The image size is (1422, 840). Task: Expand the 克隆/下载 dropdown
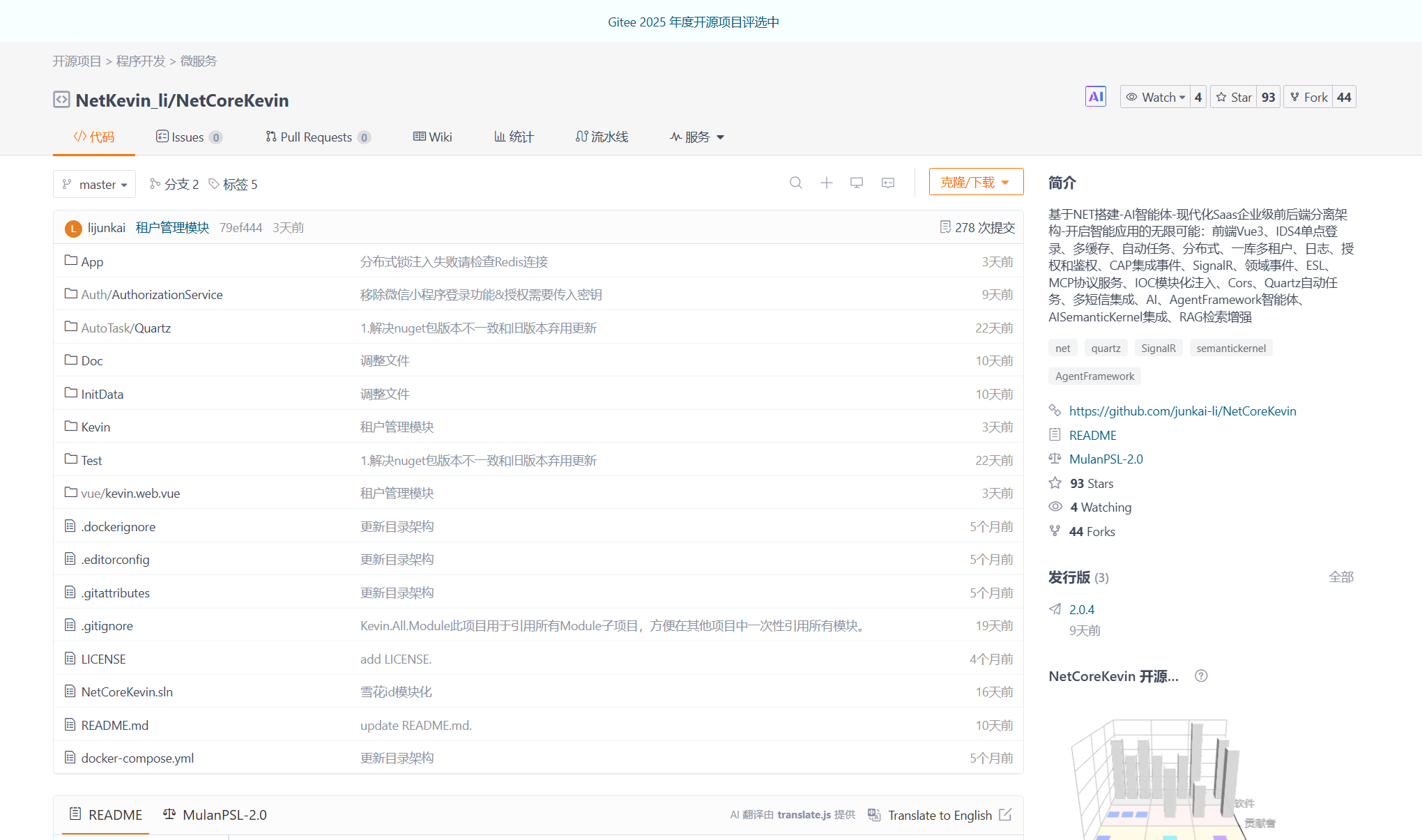click(975, 181)
